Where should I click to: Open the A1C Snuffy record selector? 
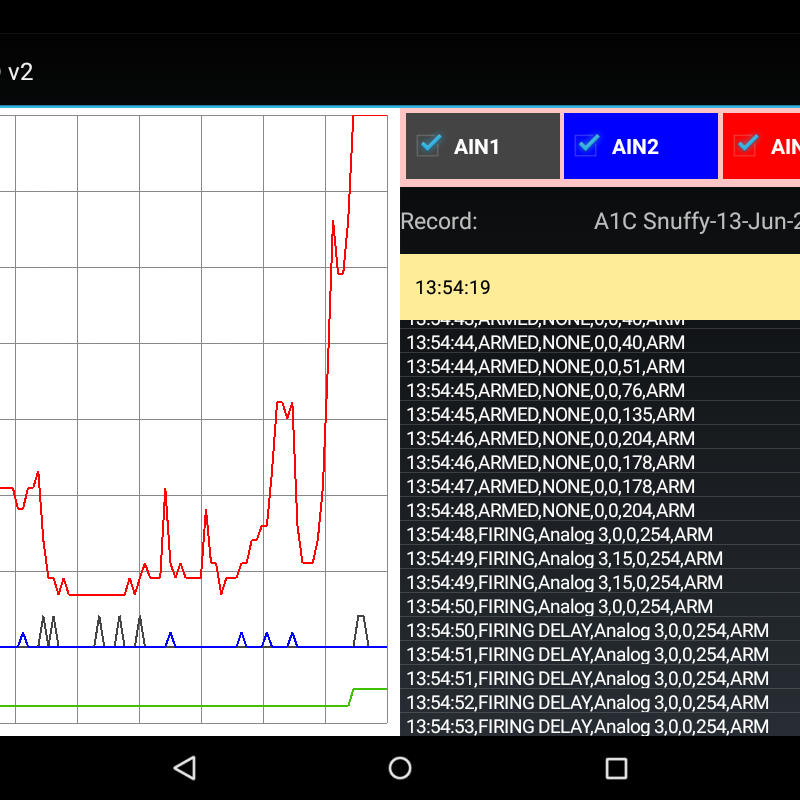pos(696,221)
